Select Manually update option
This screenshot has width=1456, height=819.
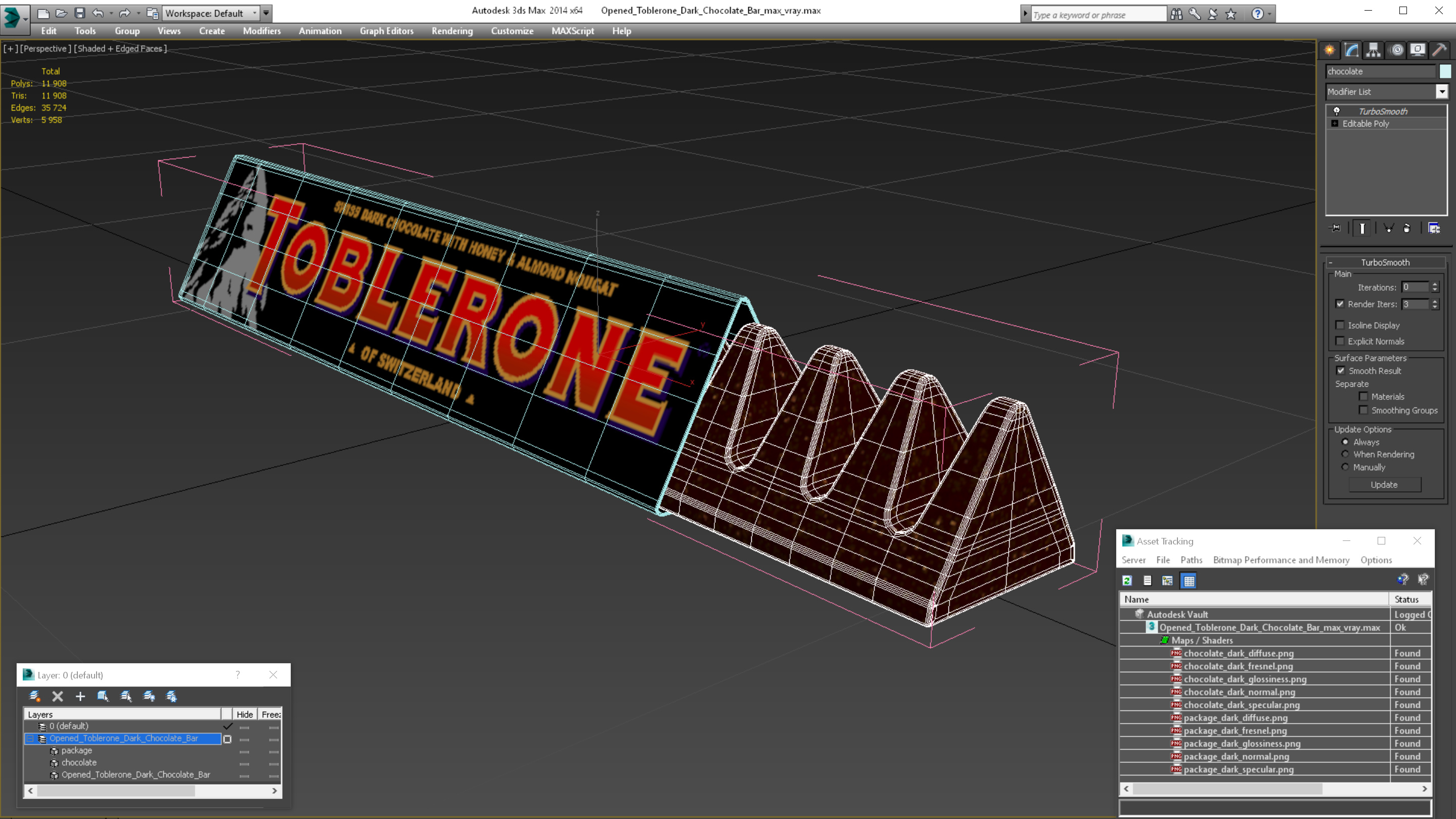pos(1345,467)
